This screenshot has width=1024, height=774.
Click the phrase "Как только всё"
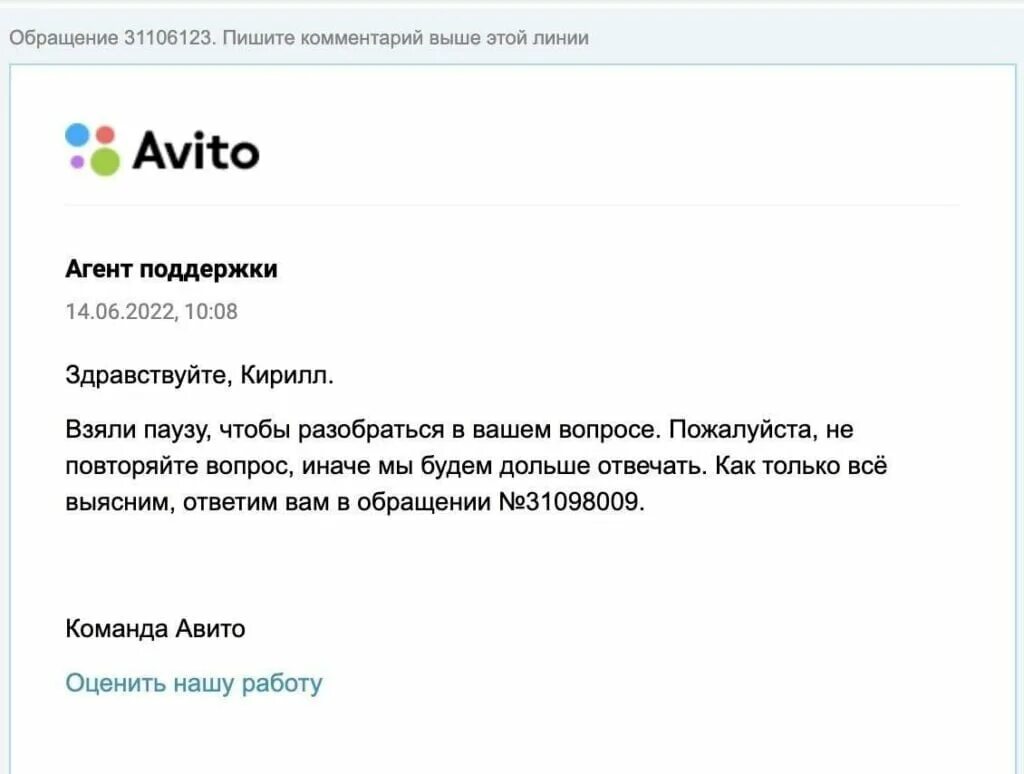(x=806, y=466)
